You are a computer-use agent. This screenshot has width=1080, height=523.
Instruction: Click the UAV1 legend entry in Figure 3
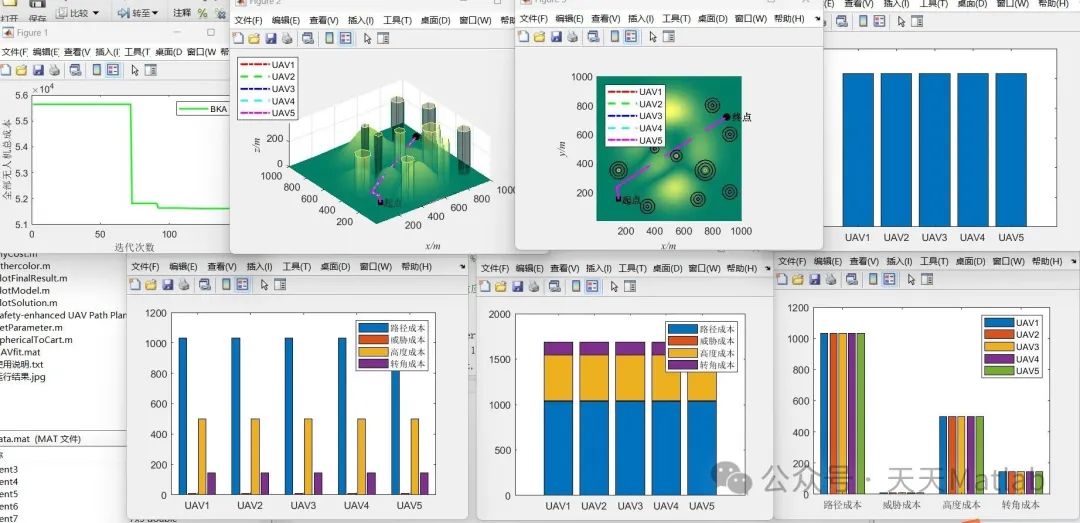635,92
